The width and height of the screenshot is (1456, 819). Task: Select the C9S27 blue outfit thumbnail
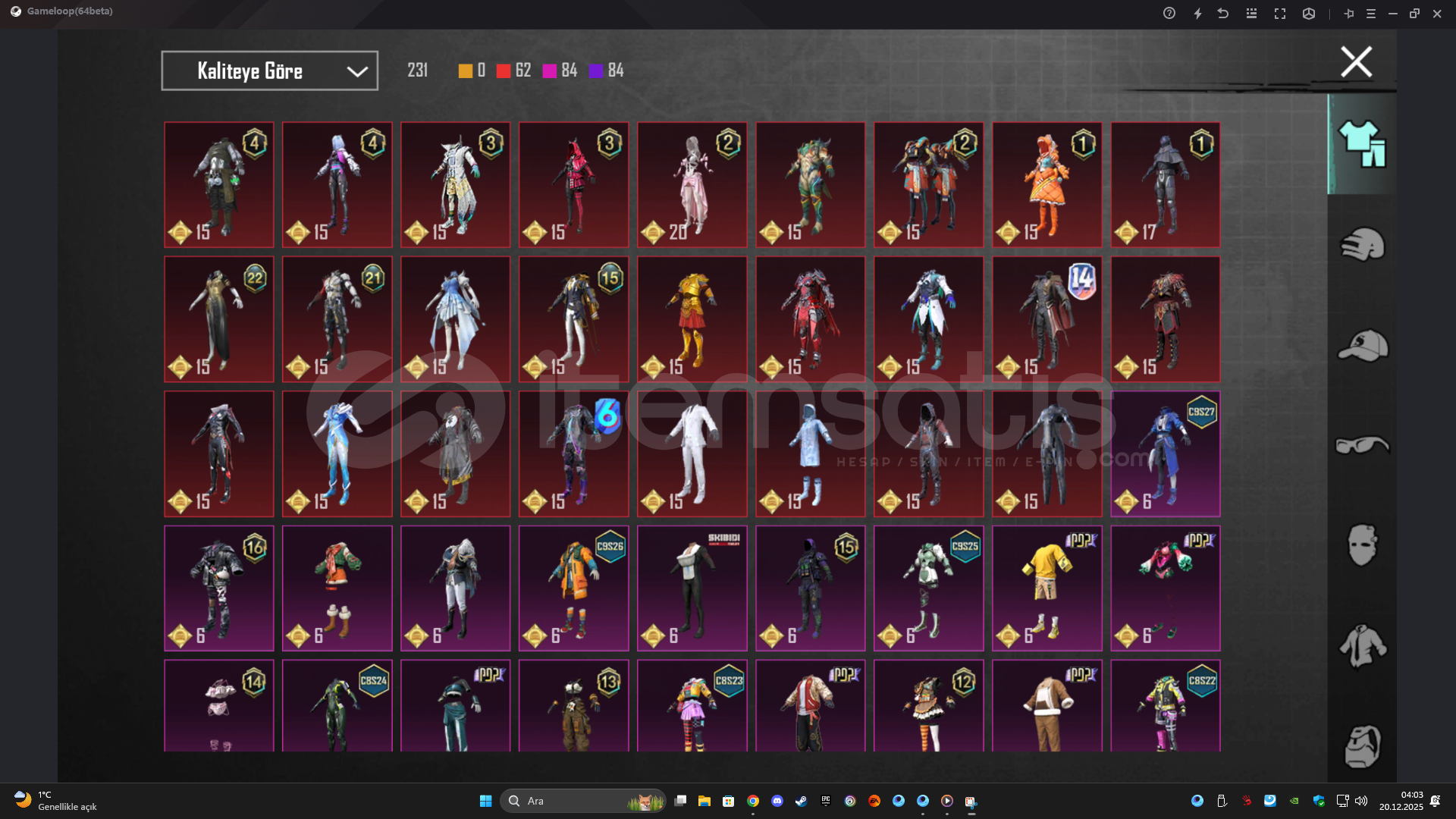(1165, 453)
